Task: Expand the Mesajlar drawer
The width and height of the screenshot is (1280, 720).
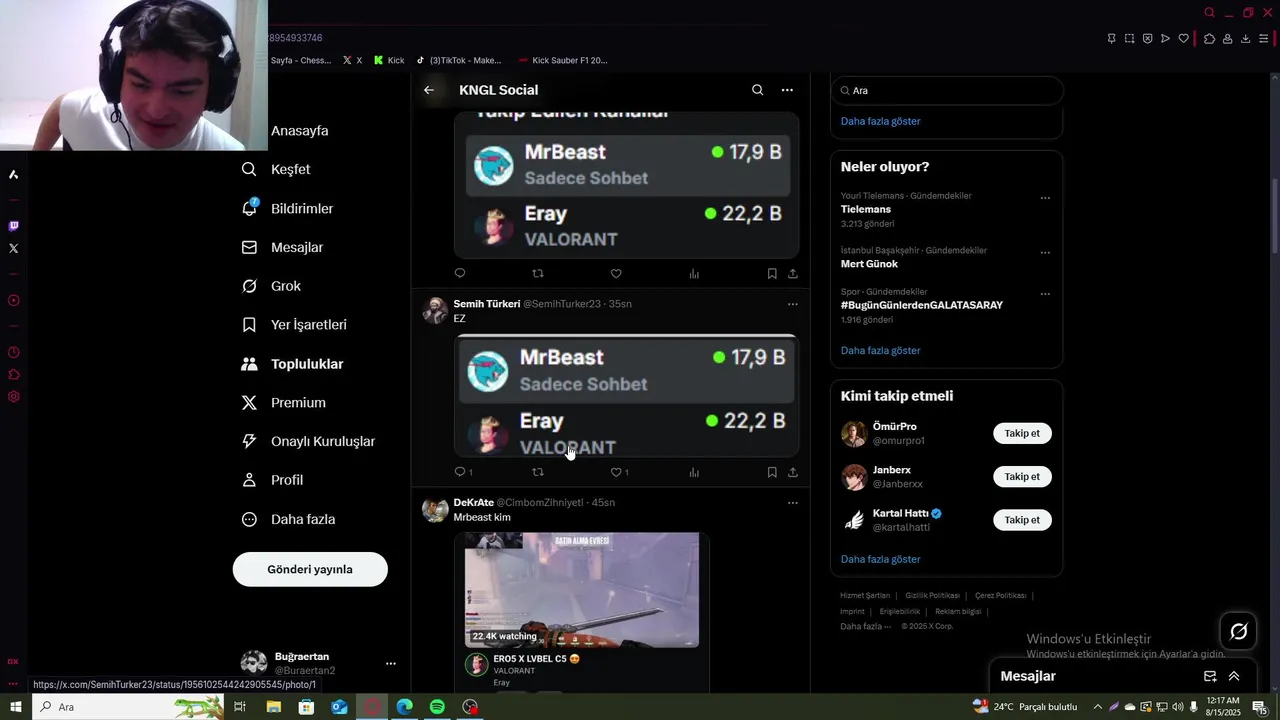Action: pyautogui.click(x=1234, y=677)
